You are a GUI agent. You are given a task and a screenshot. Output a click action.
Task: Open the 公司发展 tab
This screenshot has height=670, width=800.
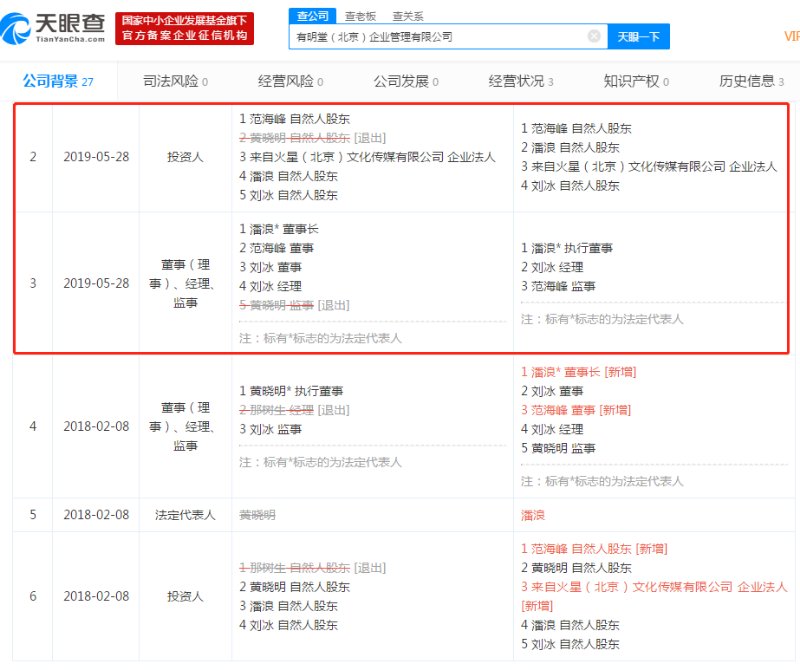pyautogui.click(x=406, y=81)
